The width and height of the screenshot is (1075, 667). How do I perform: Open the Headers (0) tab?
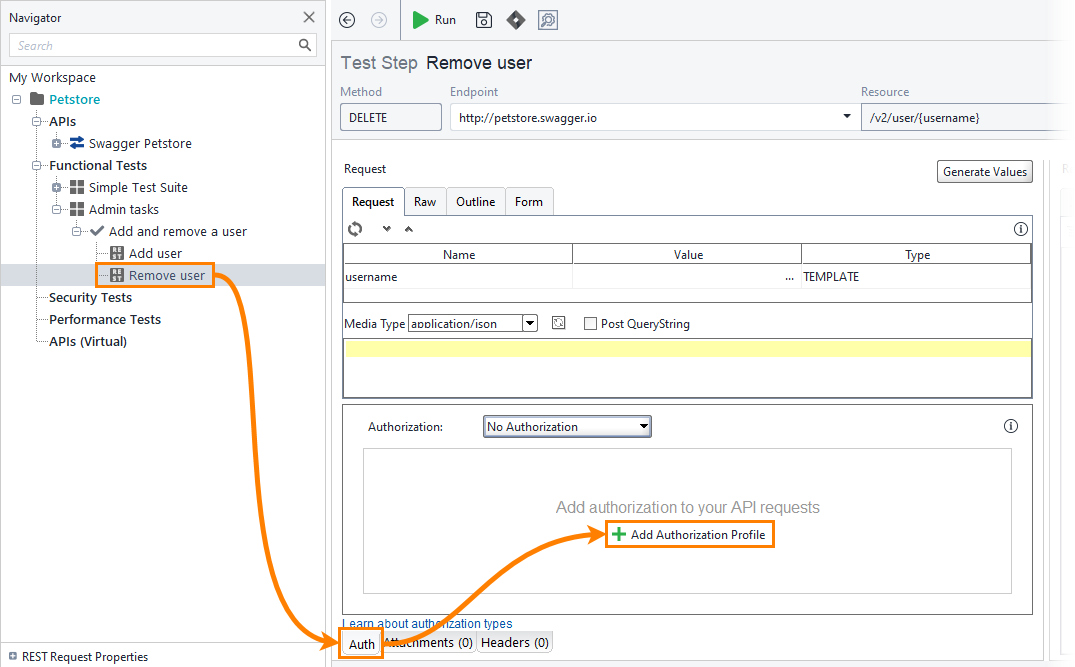[x=514, y=643]
